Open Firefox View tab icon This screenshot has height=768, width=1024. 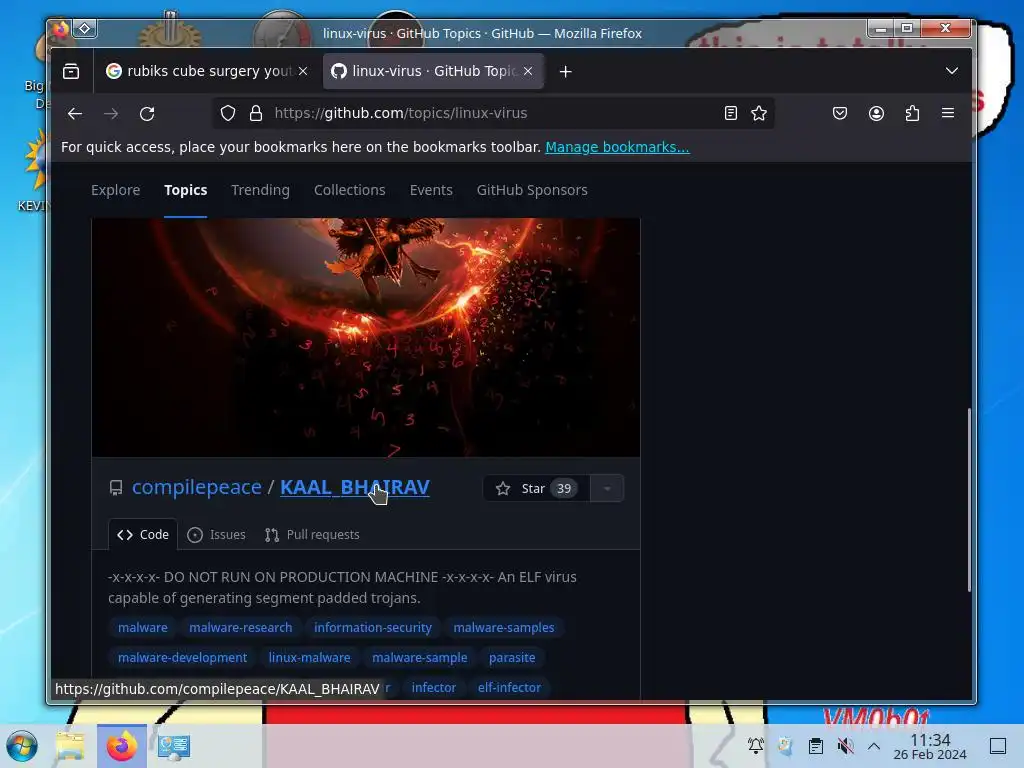coord(71,71)
